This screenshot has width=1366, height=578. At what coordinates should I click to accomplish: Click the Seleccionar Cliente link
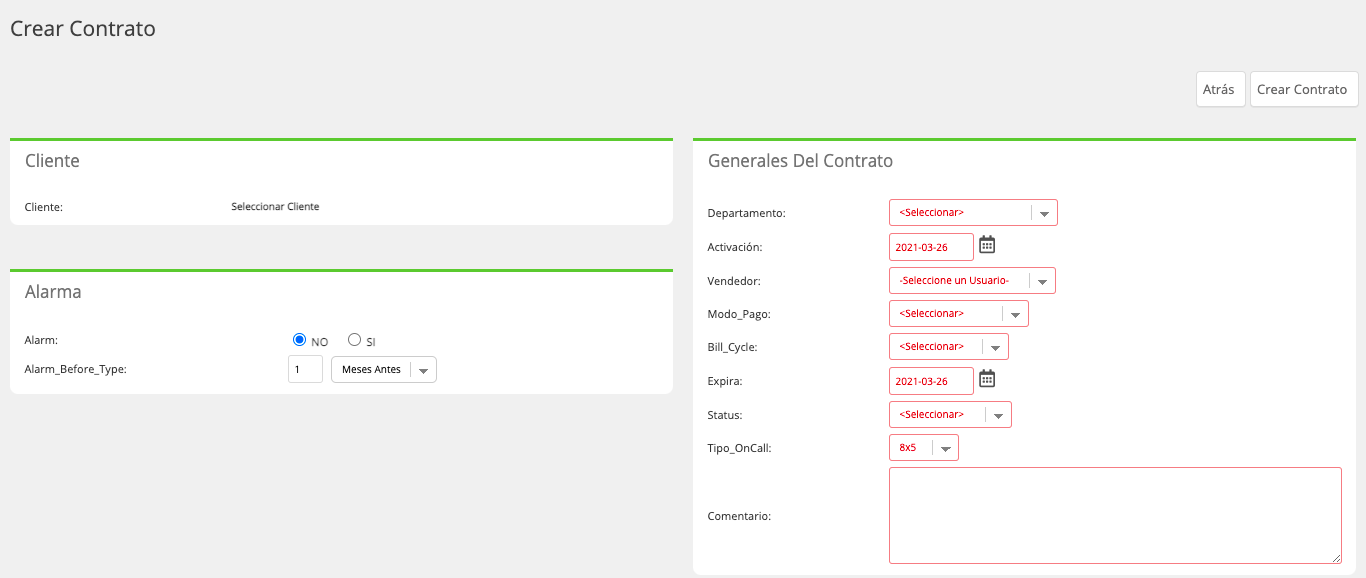tap(275, 207)
